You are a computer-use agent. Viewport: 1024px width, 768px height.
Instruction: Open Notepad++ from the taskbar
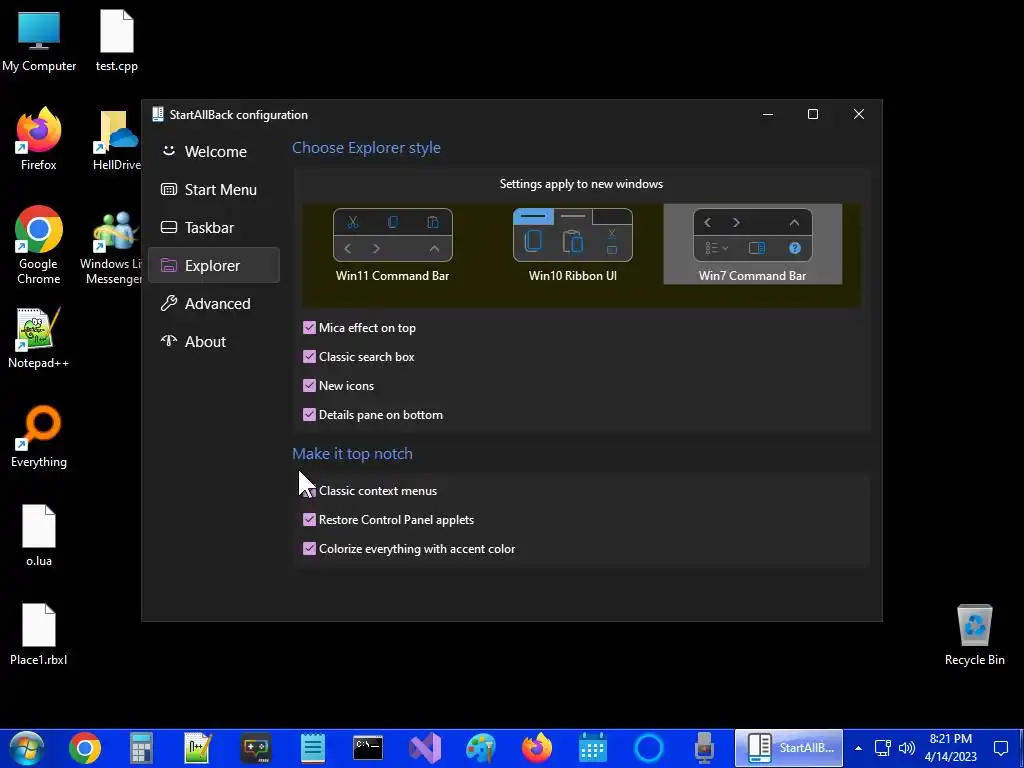(198, 748)
